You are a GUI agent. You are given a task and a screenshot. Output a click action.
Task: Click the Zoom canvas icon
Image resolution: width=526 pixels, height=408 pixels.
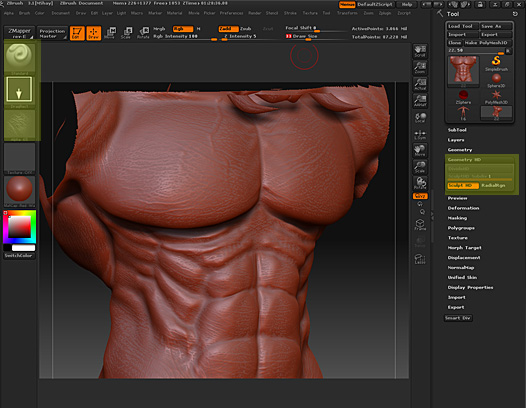pyautogui.click(x=420, y=67)
